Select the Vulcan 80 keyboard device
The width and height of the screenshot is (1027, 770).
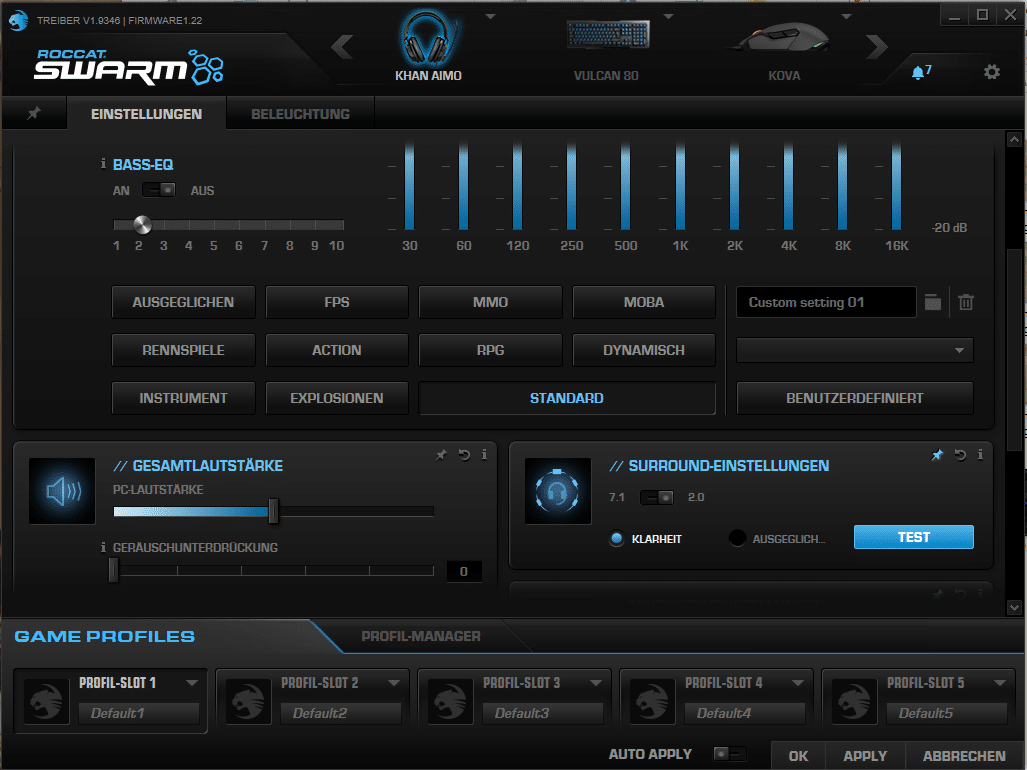click(x=606, y=51)
